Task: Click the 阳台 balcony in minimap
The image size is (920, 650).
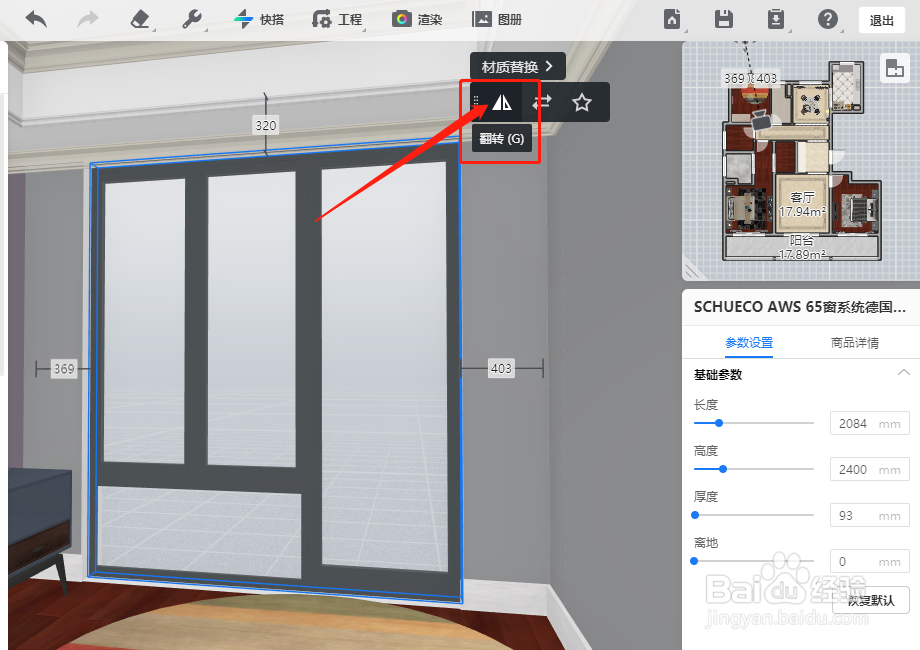Action: click(801, 247)
